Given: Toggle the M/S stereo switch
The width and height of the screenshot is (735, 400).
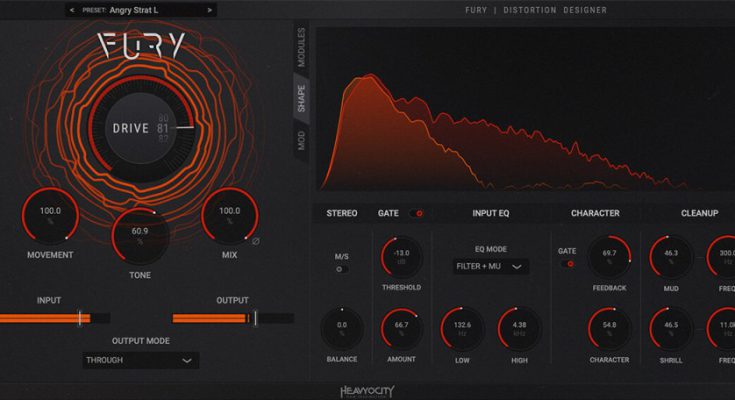Looking at the screenshot, I should coord(342,269).
